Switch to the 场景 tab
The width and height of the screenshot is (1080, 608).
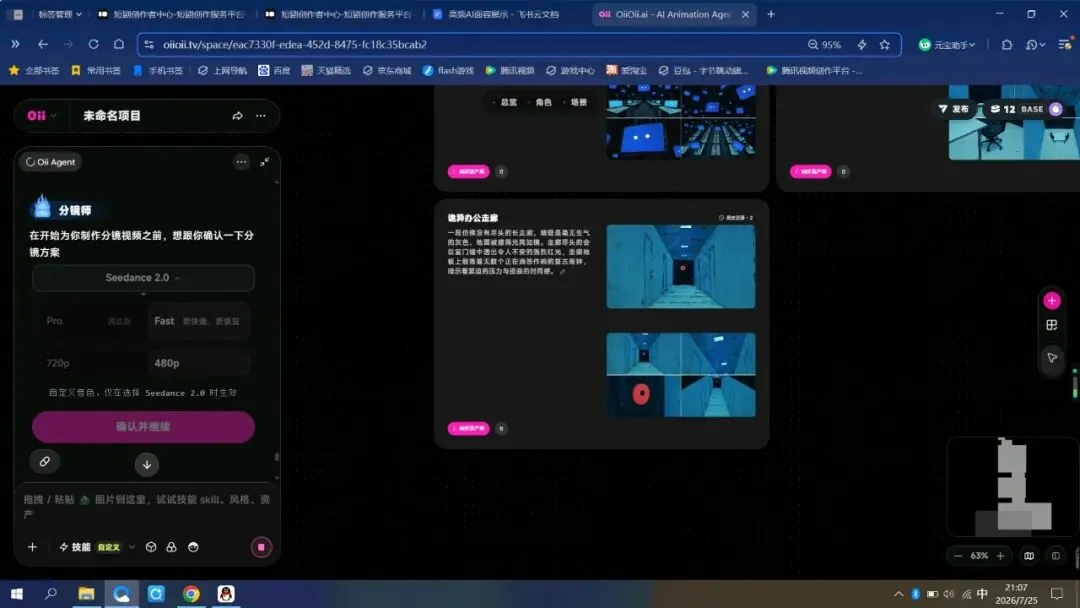[575, 102]
